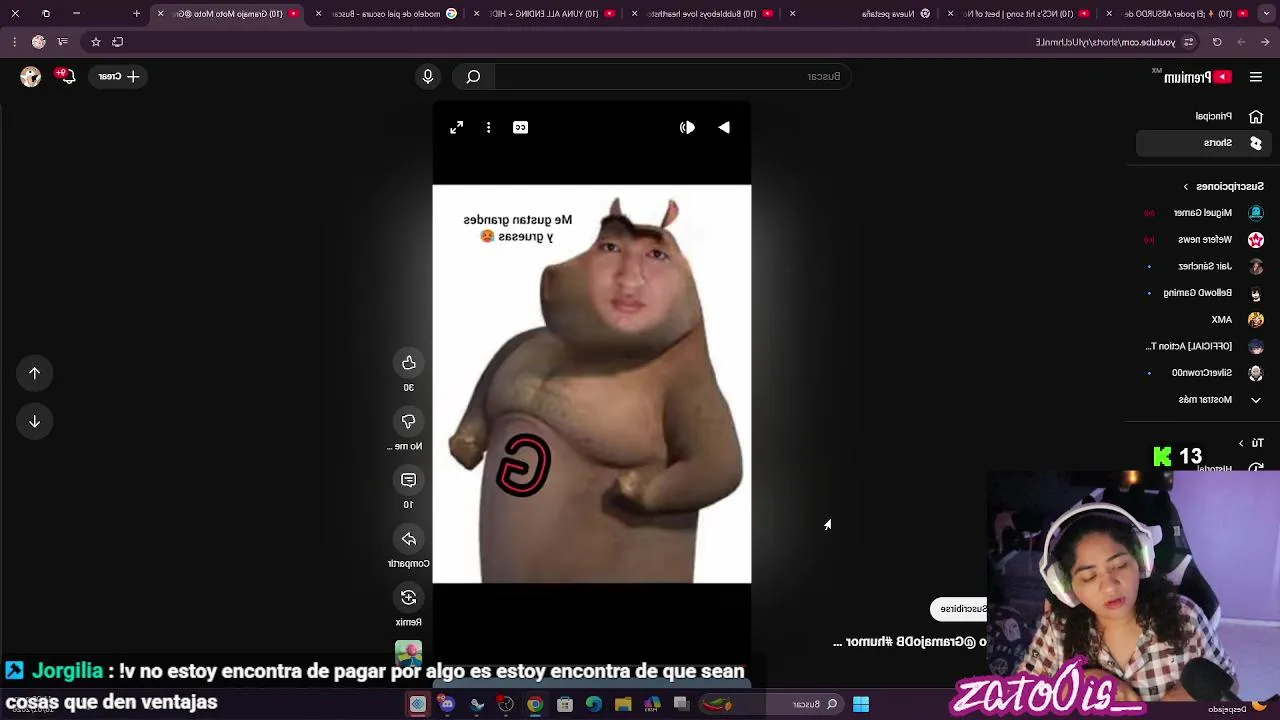Open Microsoft Edge from the taskbar
Image resolution: width=1280 pixels, height=720 pixels.
[x=594, y=704]
